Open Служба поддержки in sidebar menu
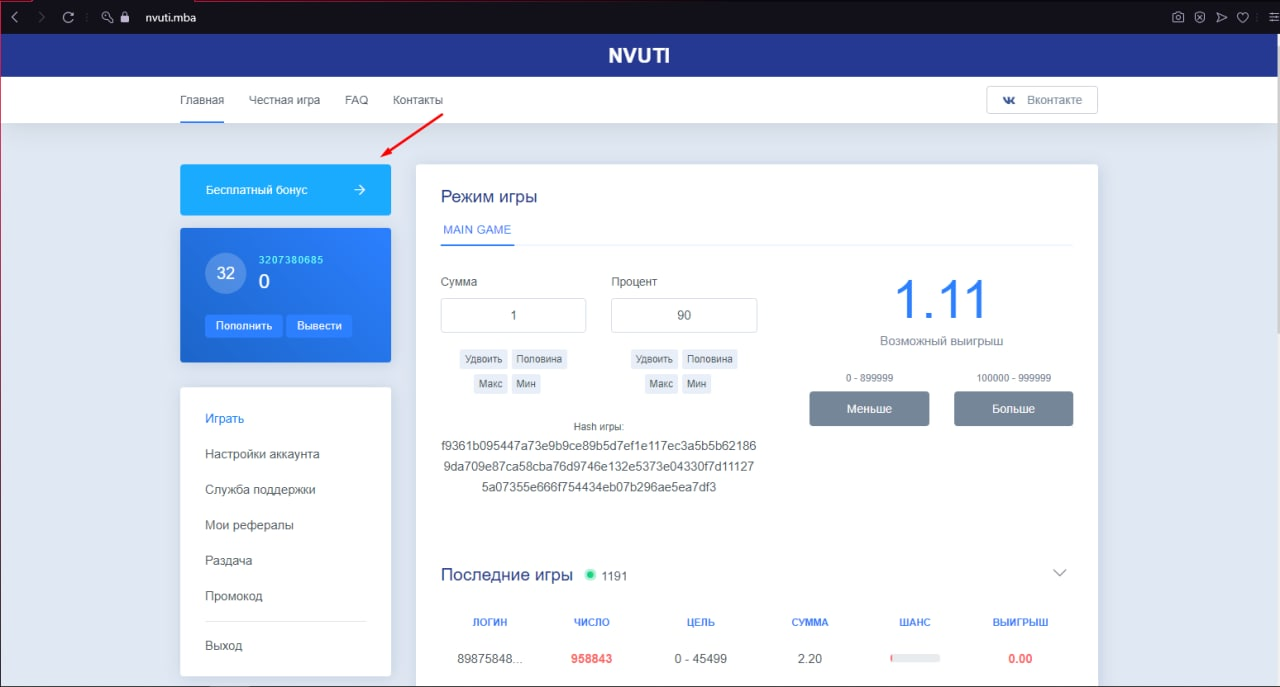The image size is (1280, 687). (x=260, y=490)
